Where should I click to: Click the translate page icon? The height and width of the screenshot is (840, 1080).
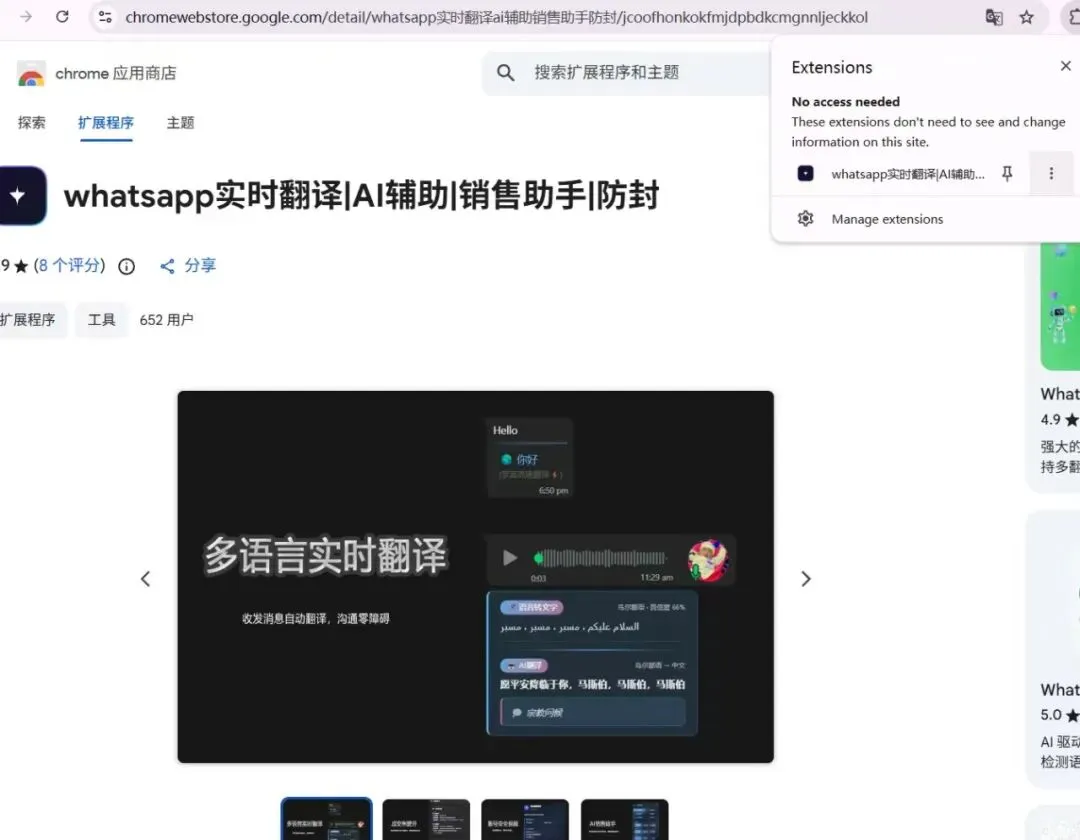click(993, 17)
